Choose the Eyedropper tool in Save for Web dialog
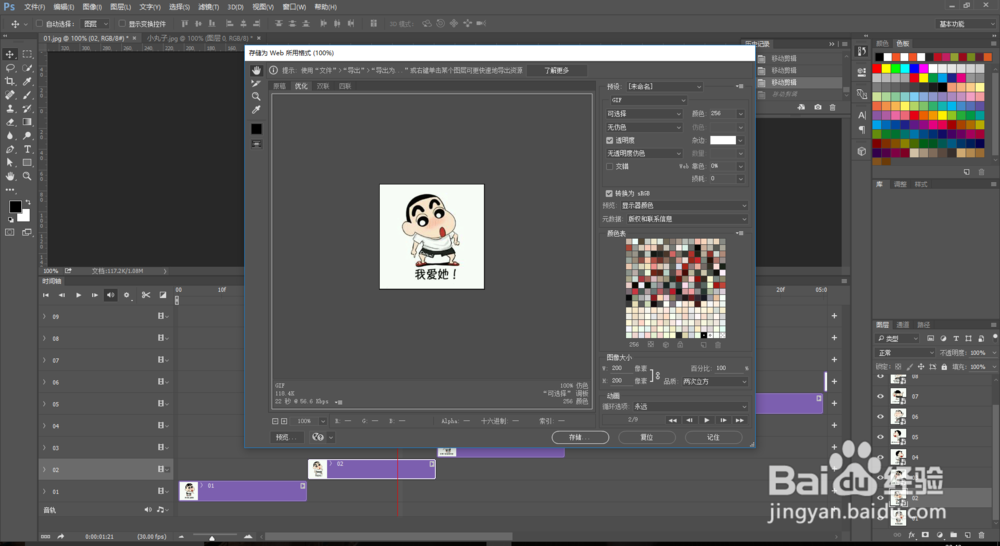This screenshot has height=546, width=1000. click(256, 110)
